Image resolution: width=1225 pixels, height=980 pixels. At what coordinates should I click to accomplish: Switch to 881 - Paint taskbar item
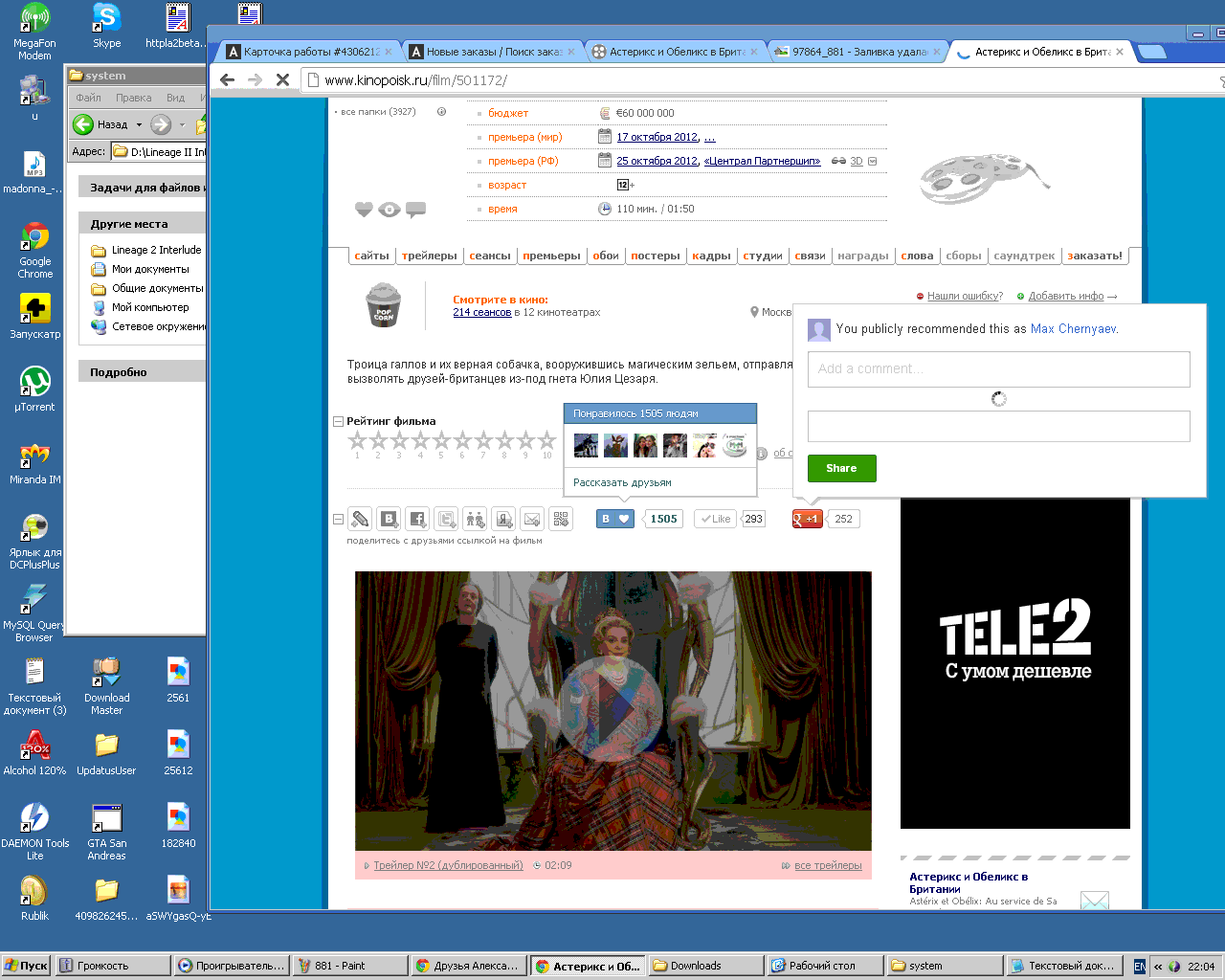pos(350,966)
